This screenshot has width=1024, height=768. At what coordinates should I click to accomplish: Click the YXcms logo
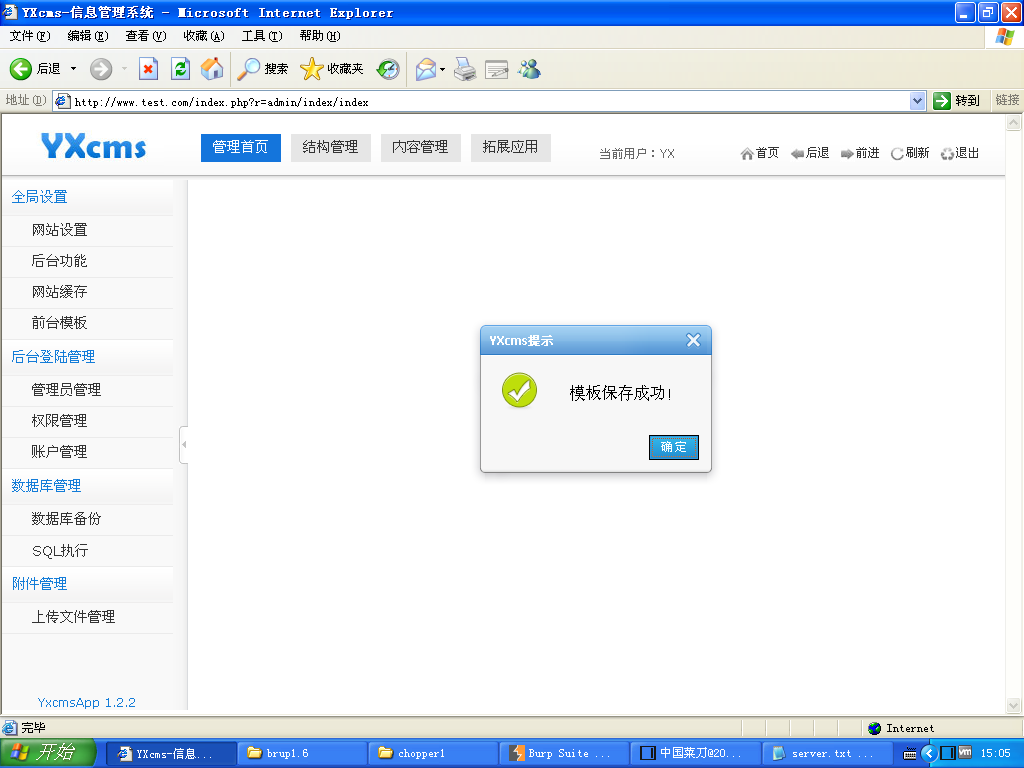click(x=93, y=146)
